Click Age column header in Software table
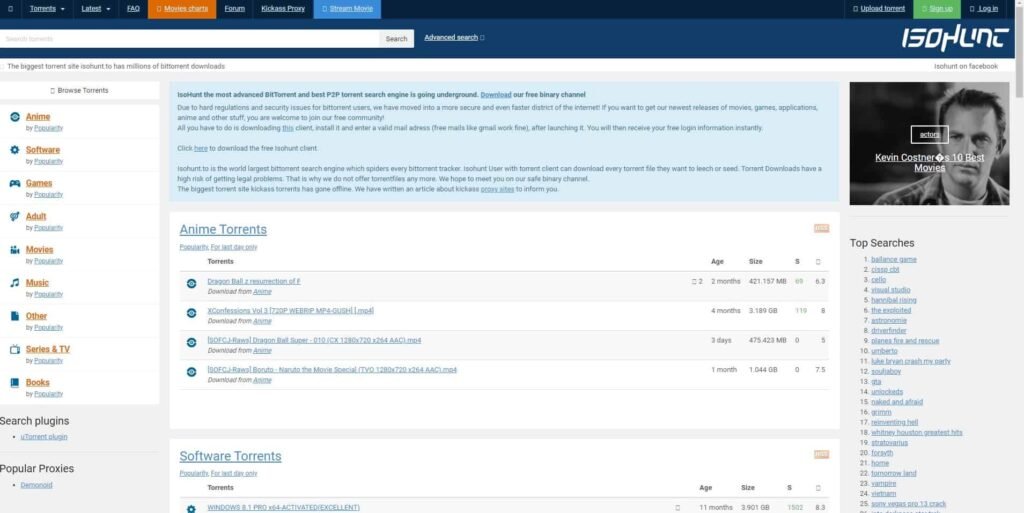The image size is (1024, 513). [705, 488]
